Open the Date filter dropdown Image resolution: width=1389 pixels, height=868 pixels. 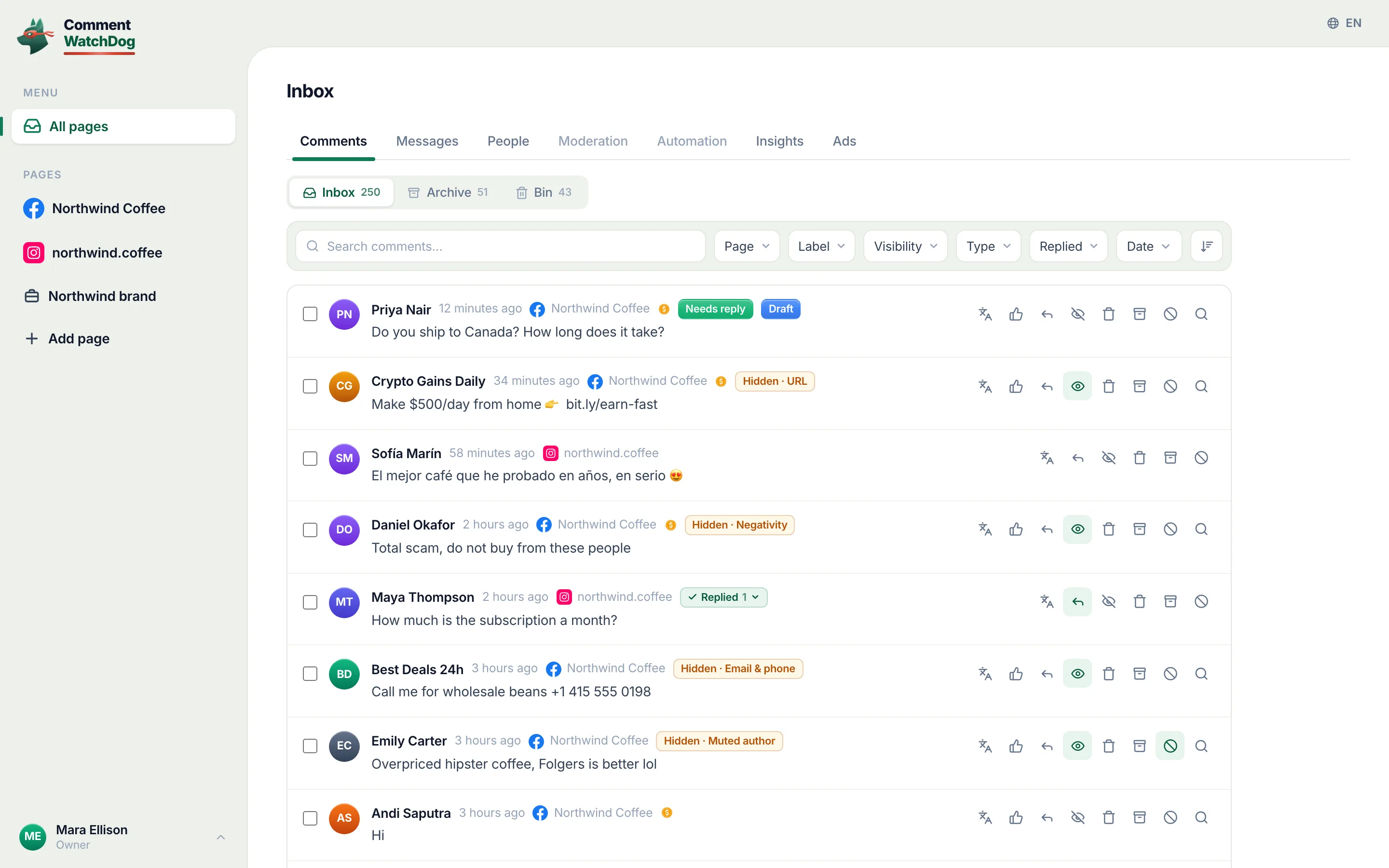[x=1148, y=246]
